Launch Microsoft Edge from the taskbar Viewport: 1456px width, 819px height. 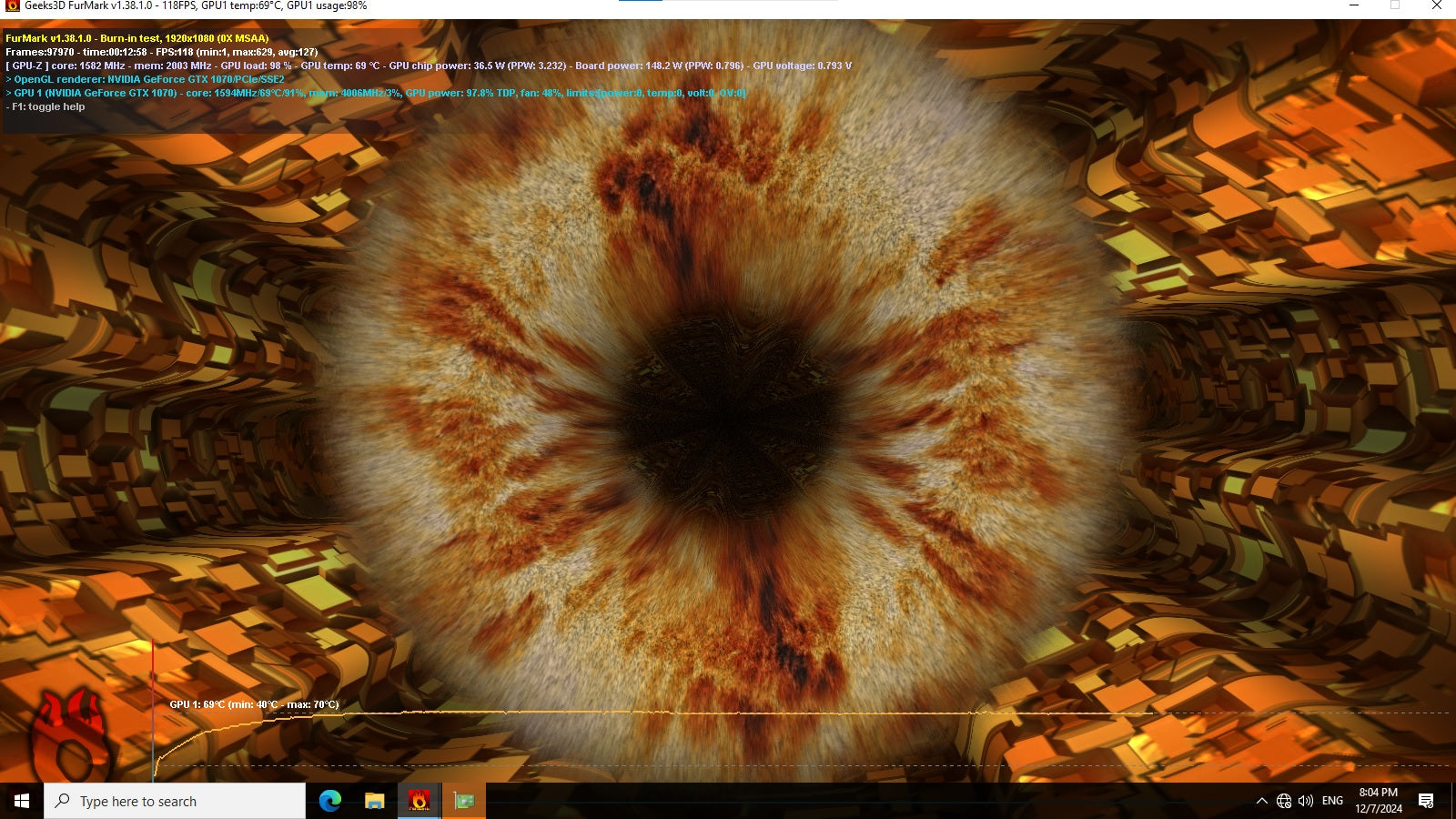[x=329, y=801]
